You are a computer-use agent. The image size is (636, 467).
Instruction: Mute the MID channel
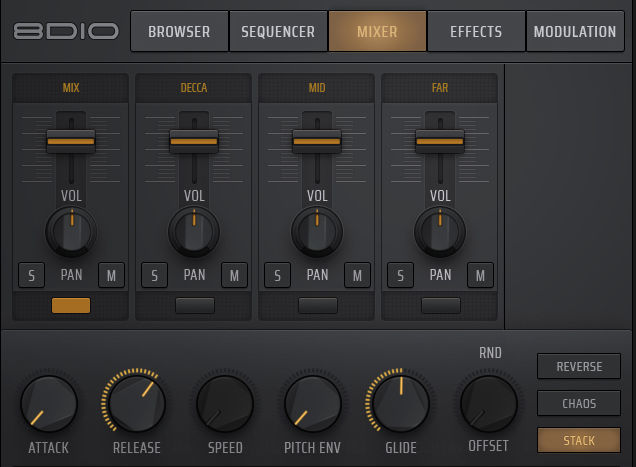pyautogui.click(x=357, y=275)
